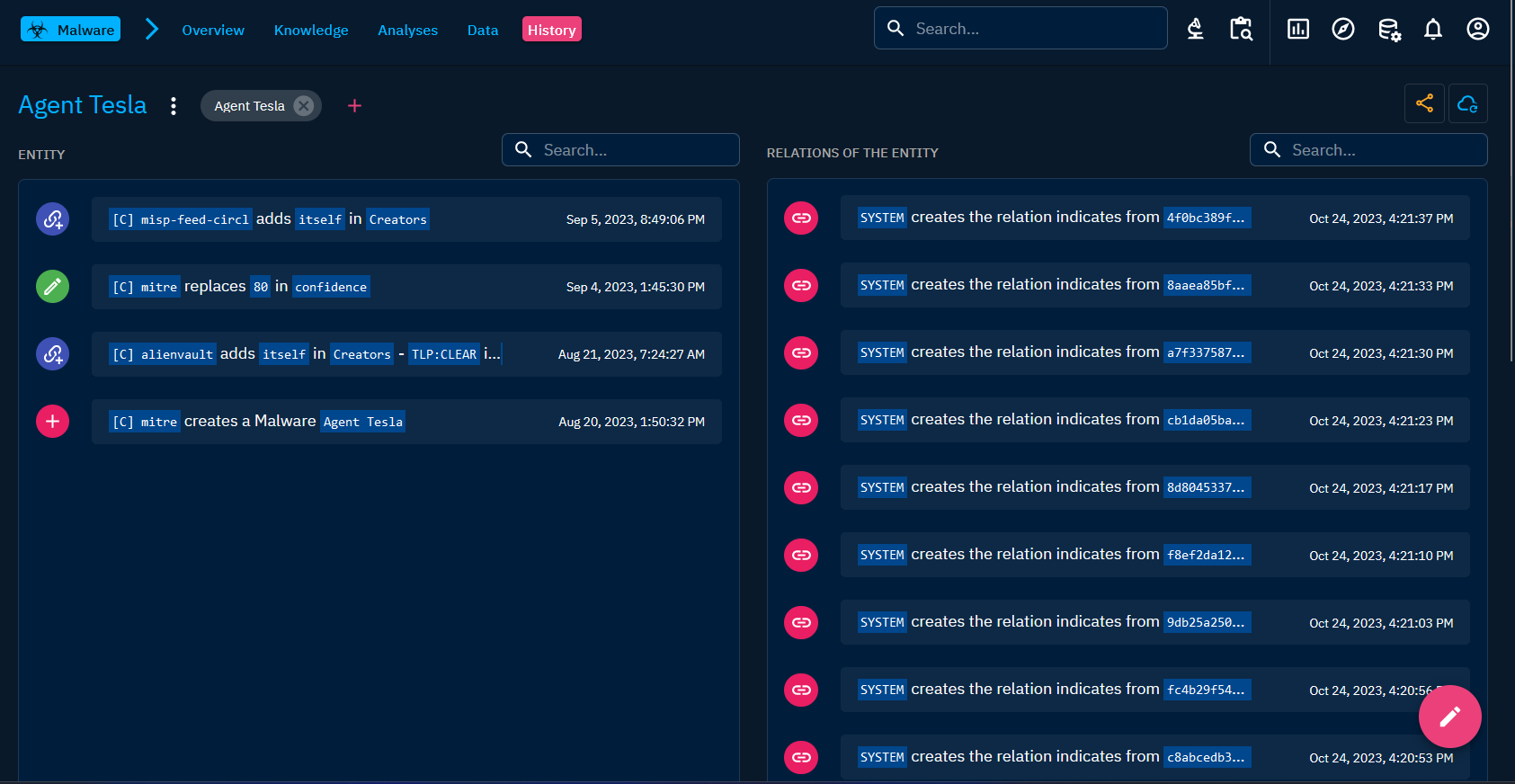The image size is (1515, 784).
Task: Open mitre replaces 80 in confidence row
Action: click(406, 287)
